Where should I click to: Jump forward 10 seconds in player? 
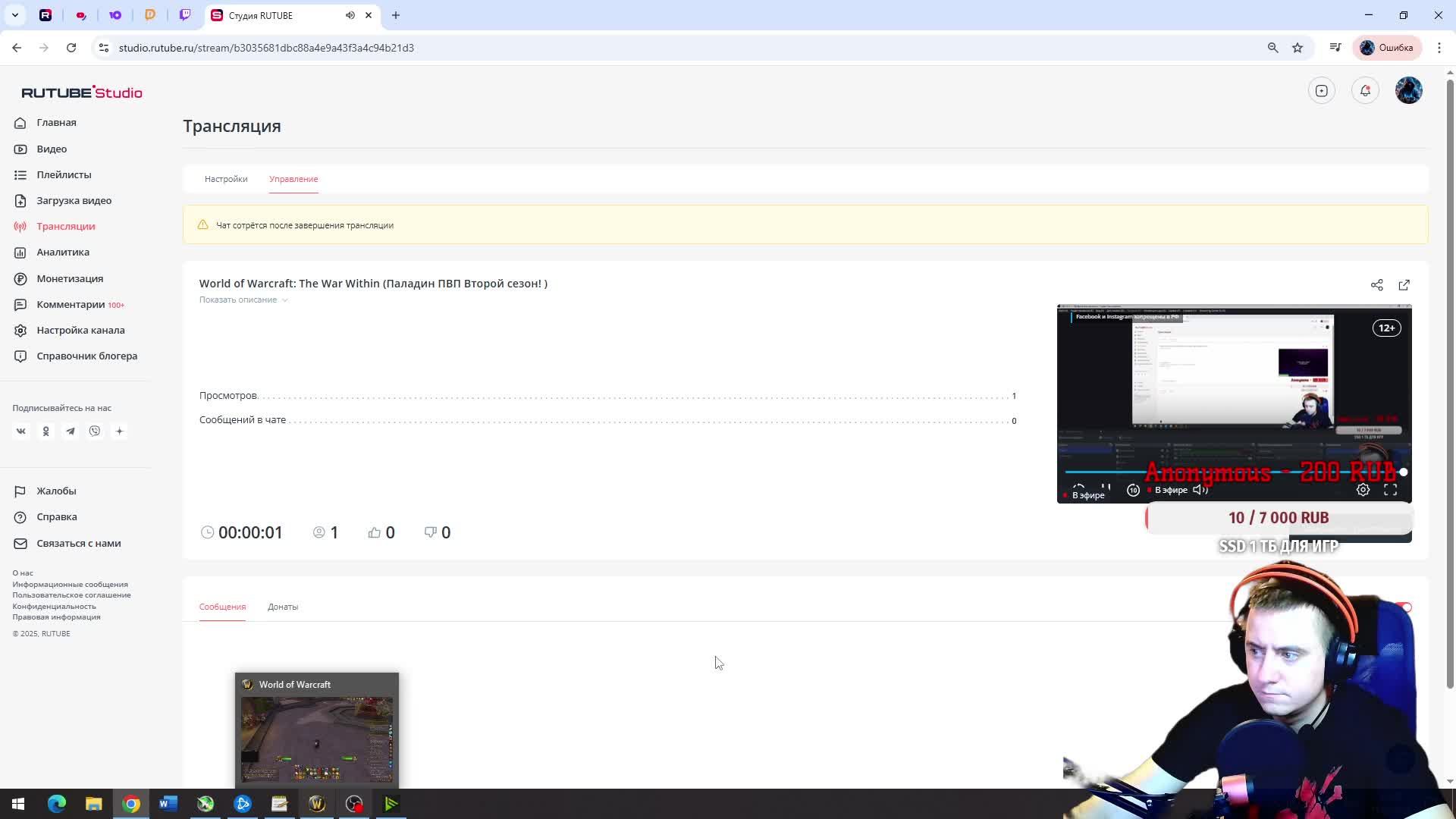(1134, 490)
